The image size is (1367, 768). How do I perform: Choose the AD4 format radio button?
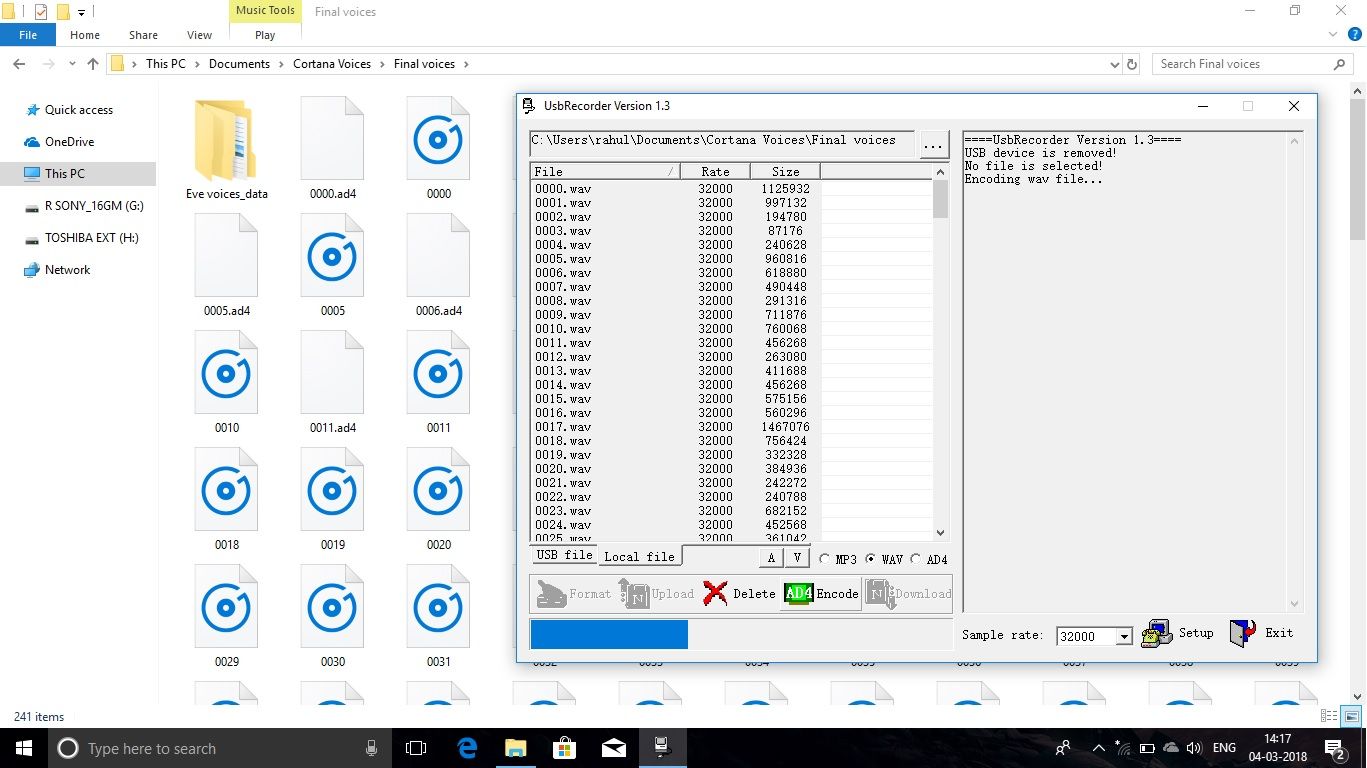tap(915, 559)
